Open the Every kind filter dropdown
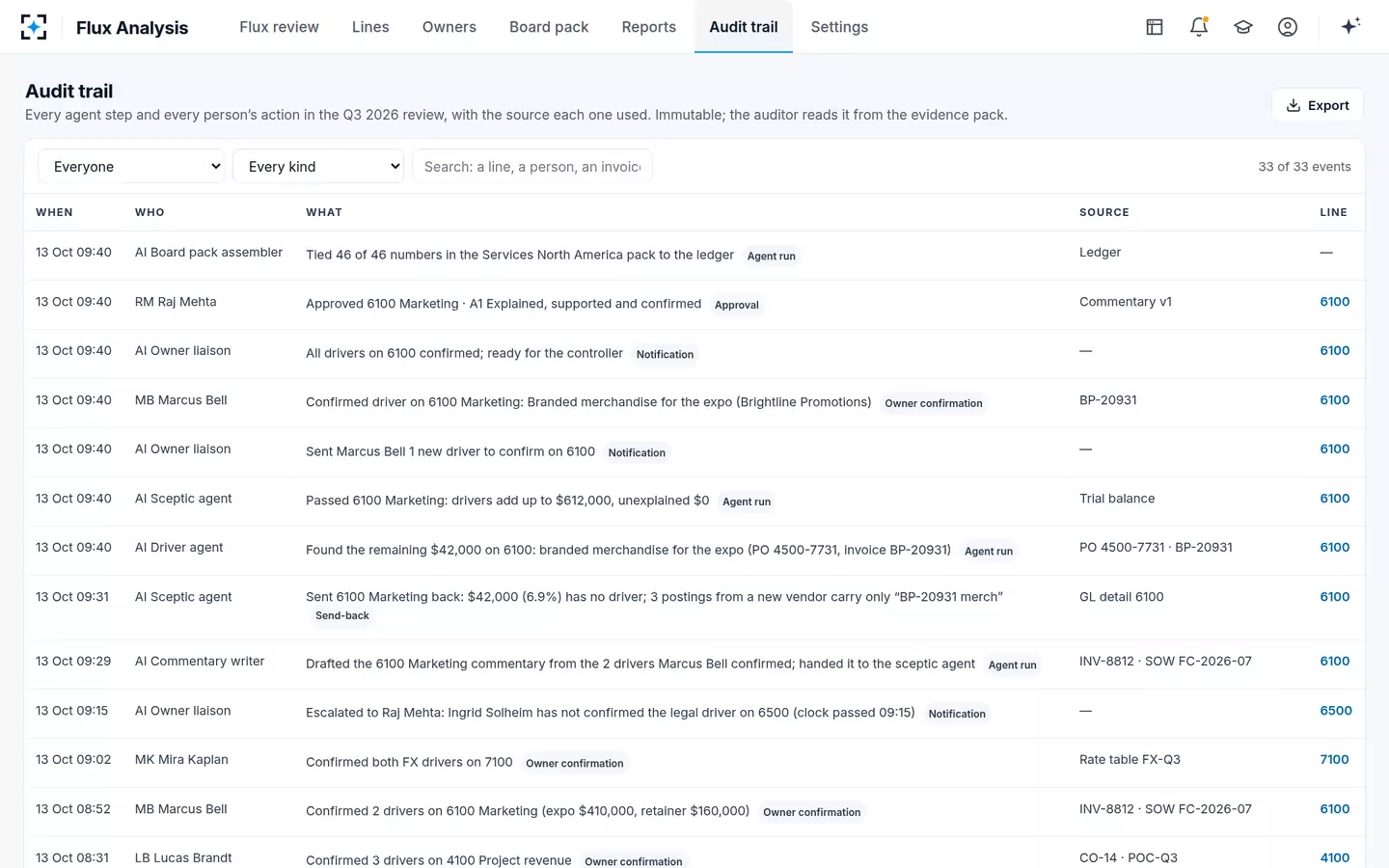Viewport: 1389px width, 868px height. pos(318,166)
